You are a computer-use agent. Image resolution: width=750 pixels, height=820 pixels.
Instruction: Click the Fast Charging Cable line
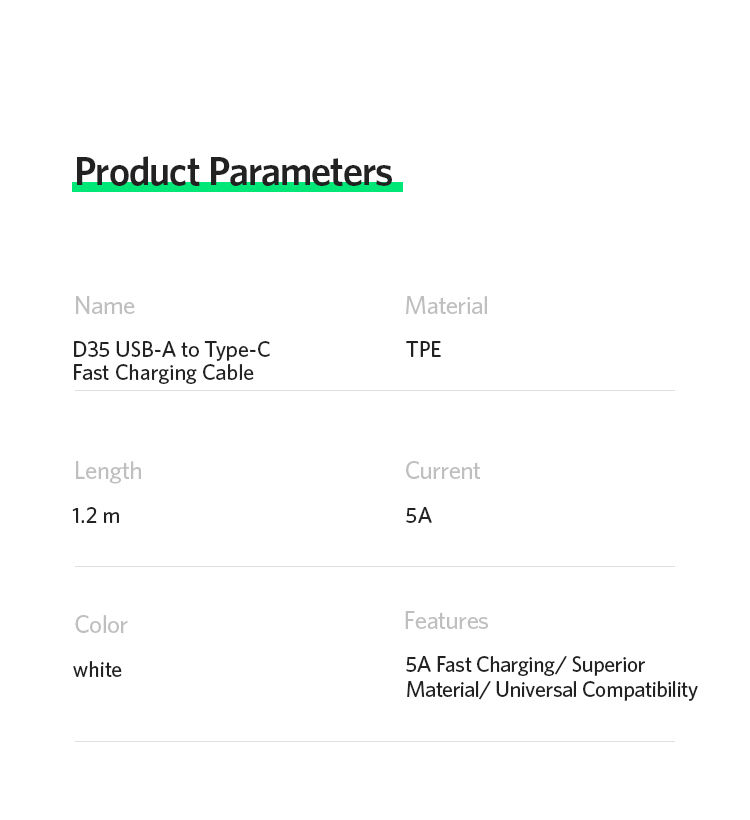click(163, 373)
